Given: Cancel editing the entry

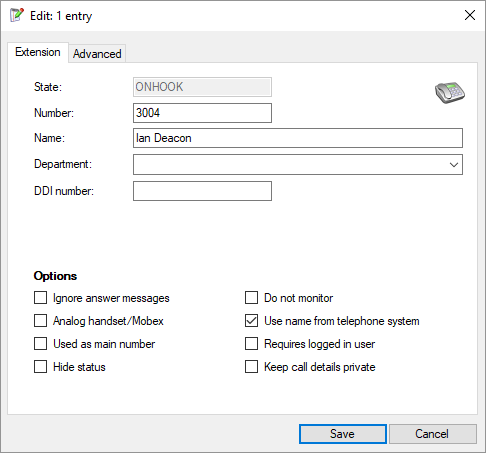Looking at the screenshot, I should [432, 434].
